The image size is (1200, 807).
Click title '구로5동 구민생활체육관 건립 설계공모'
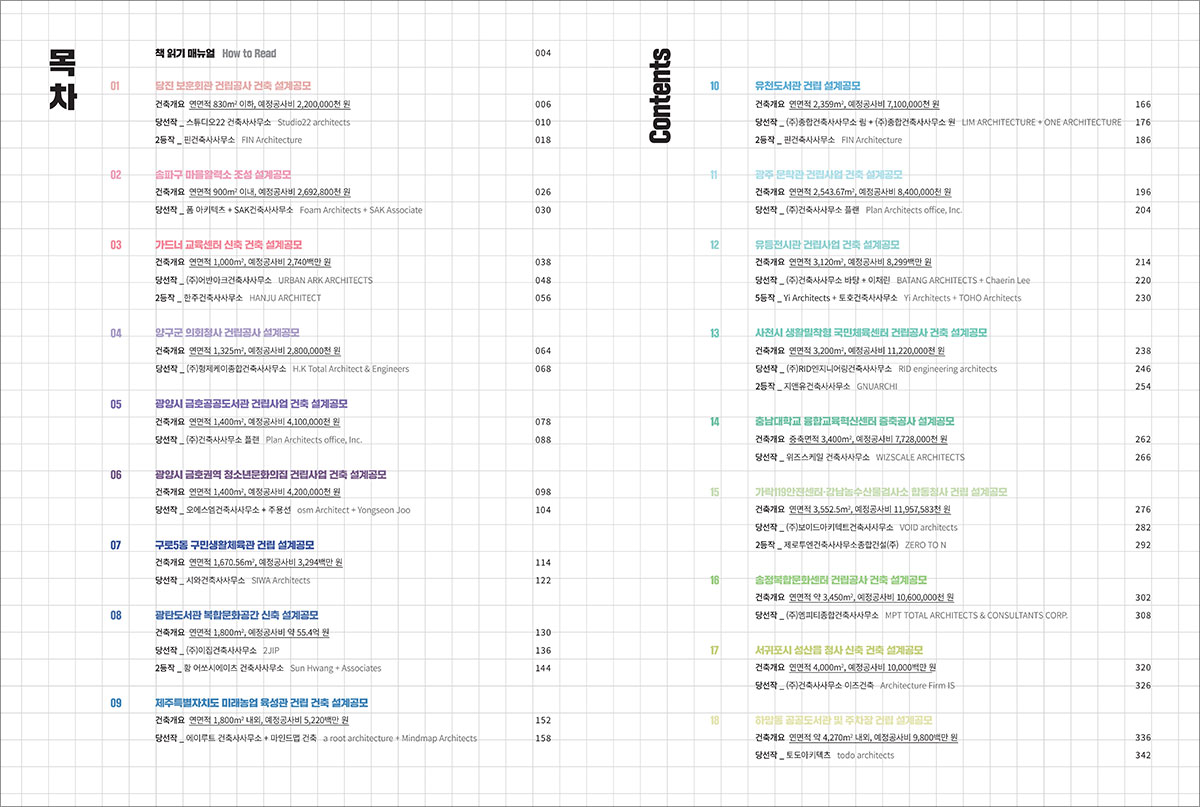pyautogui.click(x=235, y=545)
